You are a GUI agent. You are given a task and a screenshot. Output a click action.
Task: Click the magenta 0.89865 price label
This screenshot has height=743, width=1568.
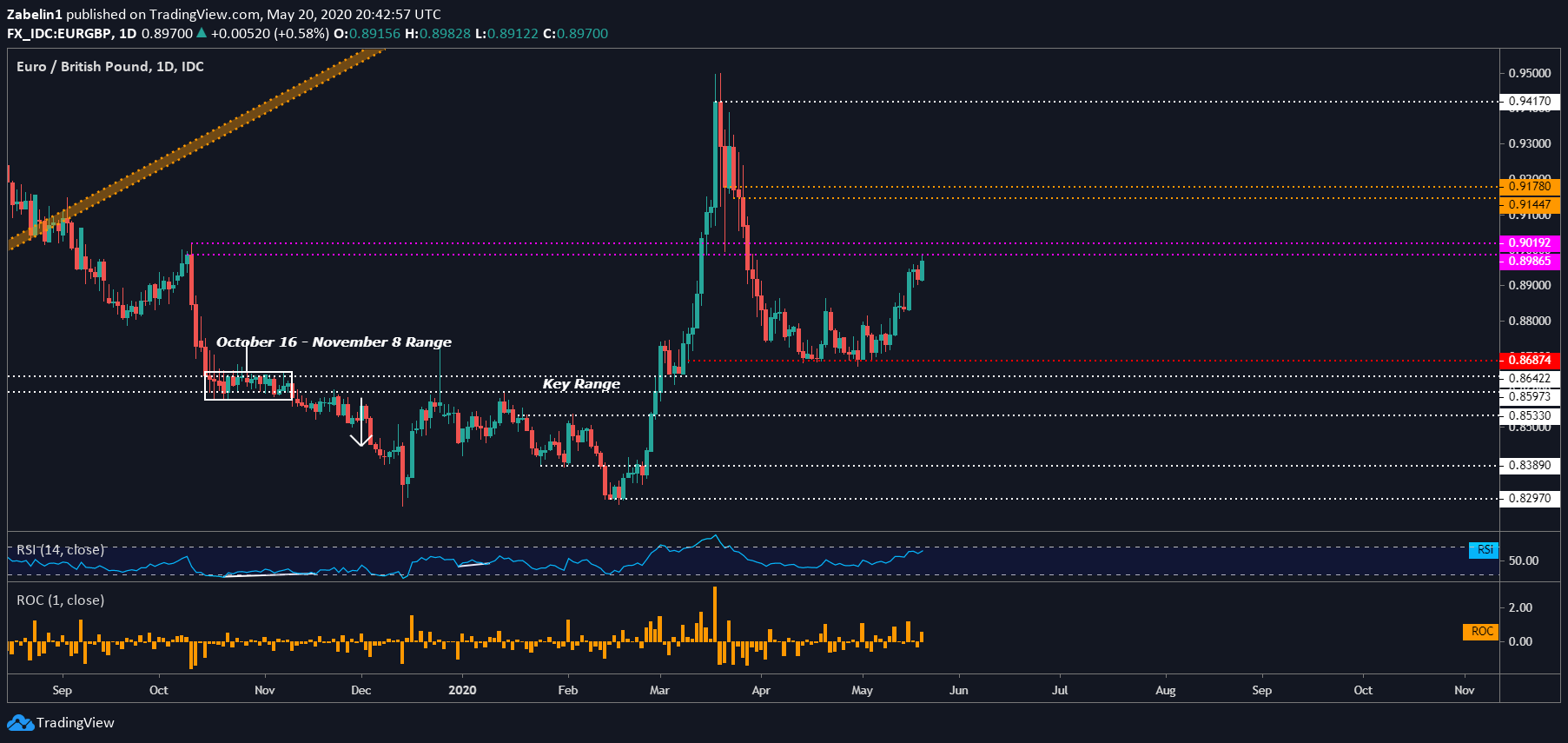click(x=1530, y=262)
